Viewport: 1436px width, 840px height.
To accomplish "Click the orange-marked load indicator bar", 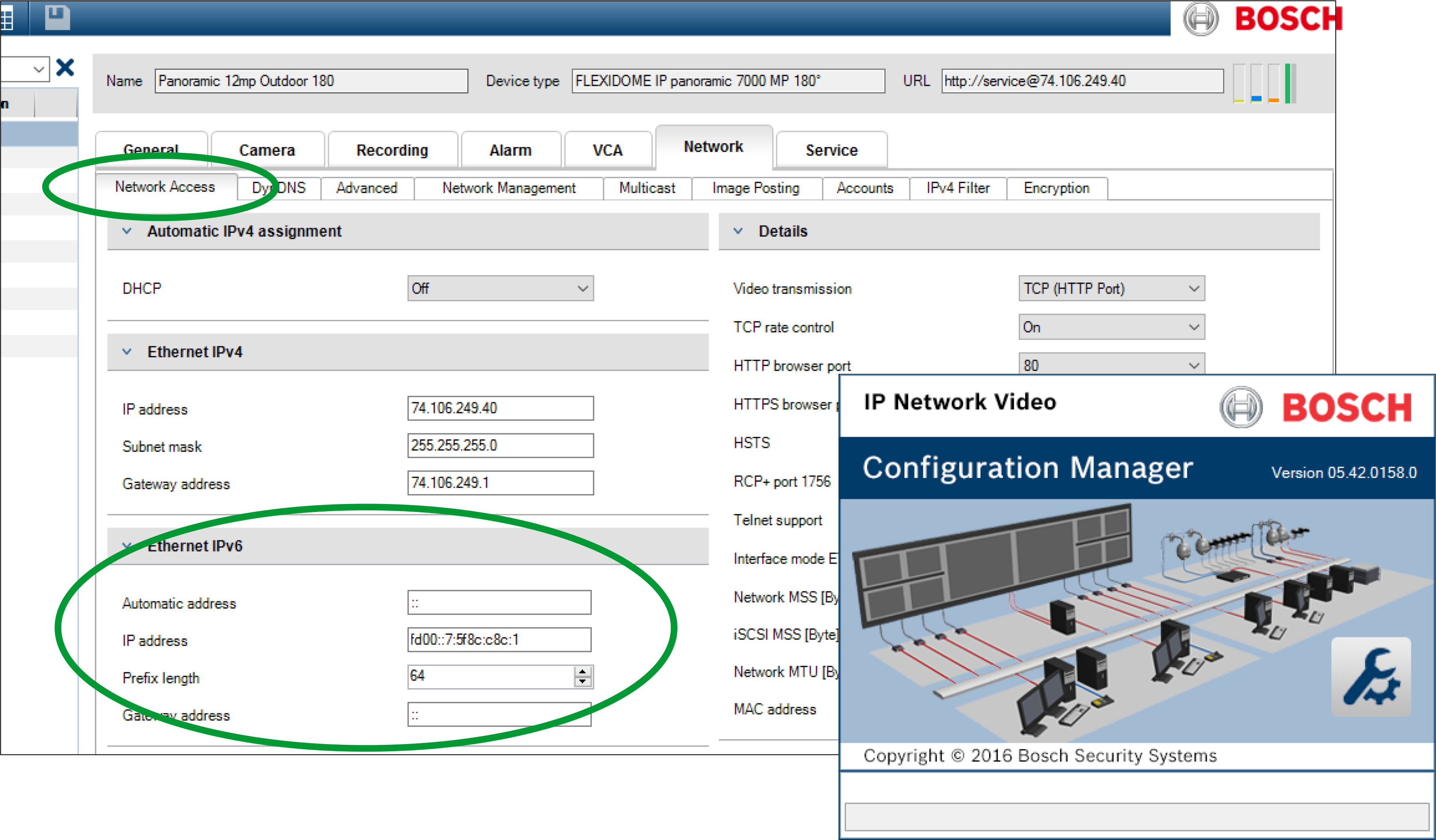I will (1273, 83).
